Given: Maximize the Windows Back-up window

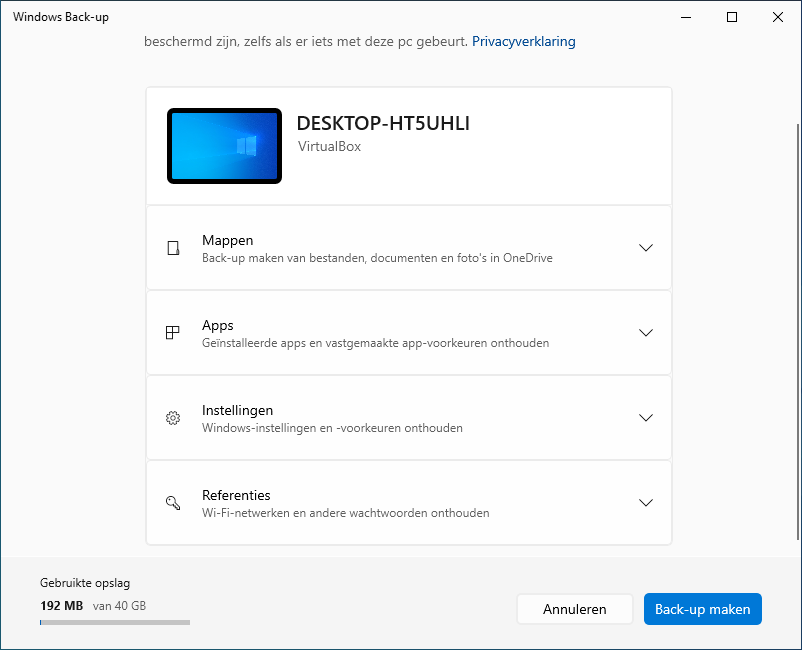Looking at the screenshot, I should 732,17.
